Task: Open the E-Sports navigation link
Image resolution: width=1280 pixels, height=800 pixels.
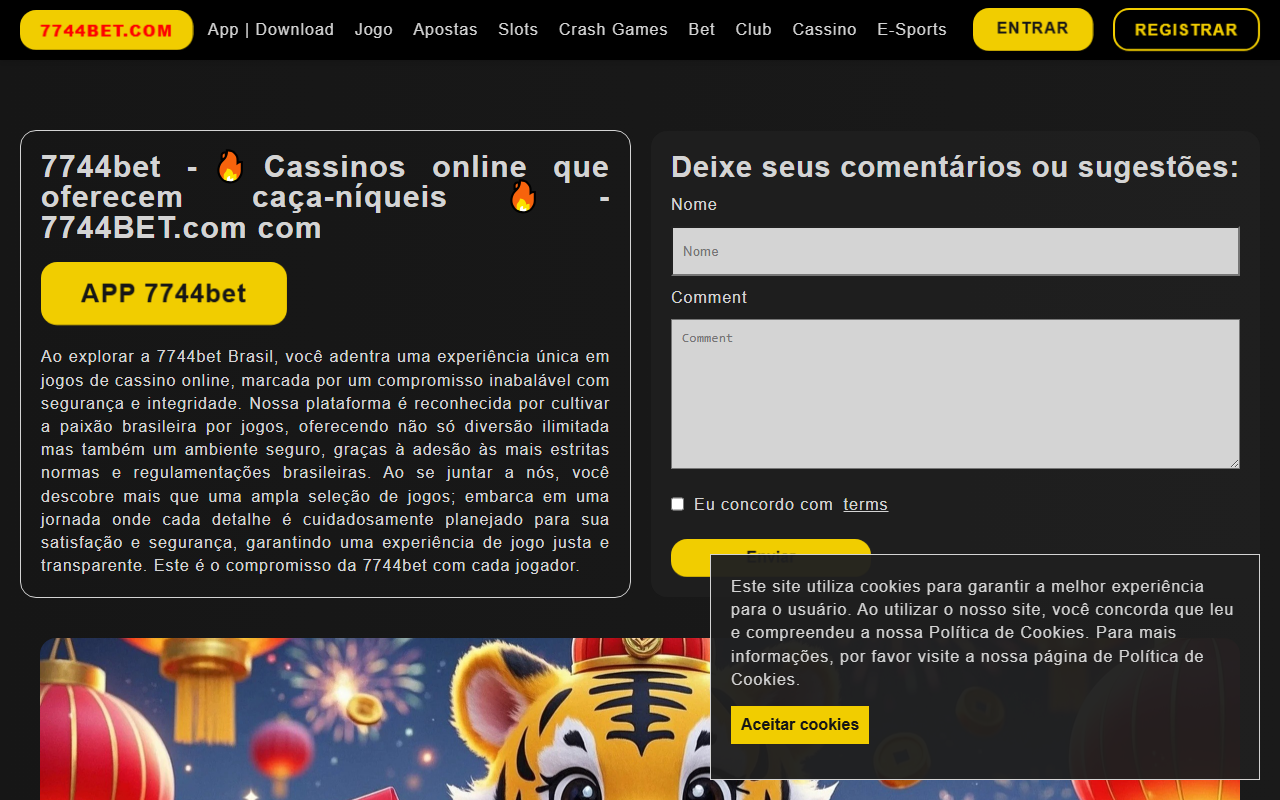Action: click(912, 30)
